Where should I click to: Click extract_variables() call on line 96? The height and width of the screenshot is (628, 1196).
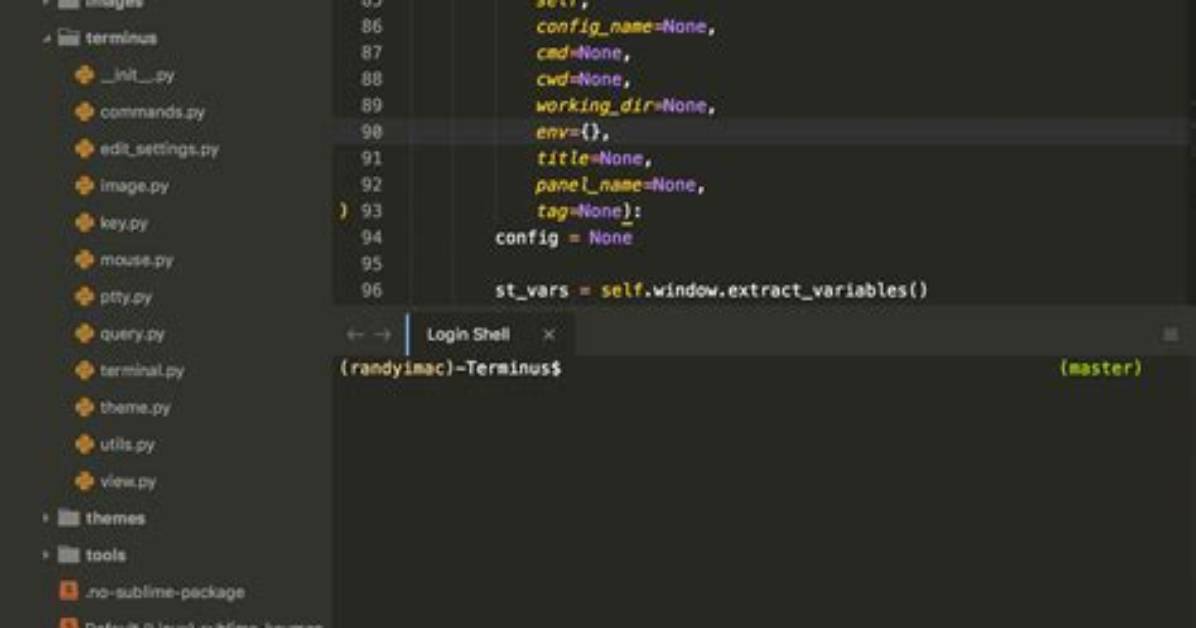point(828,290)
